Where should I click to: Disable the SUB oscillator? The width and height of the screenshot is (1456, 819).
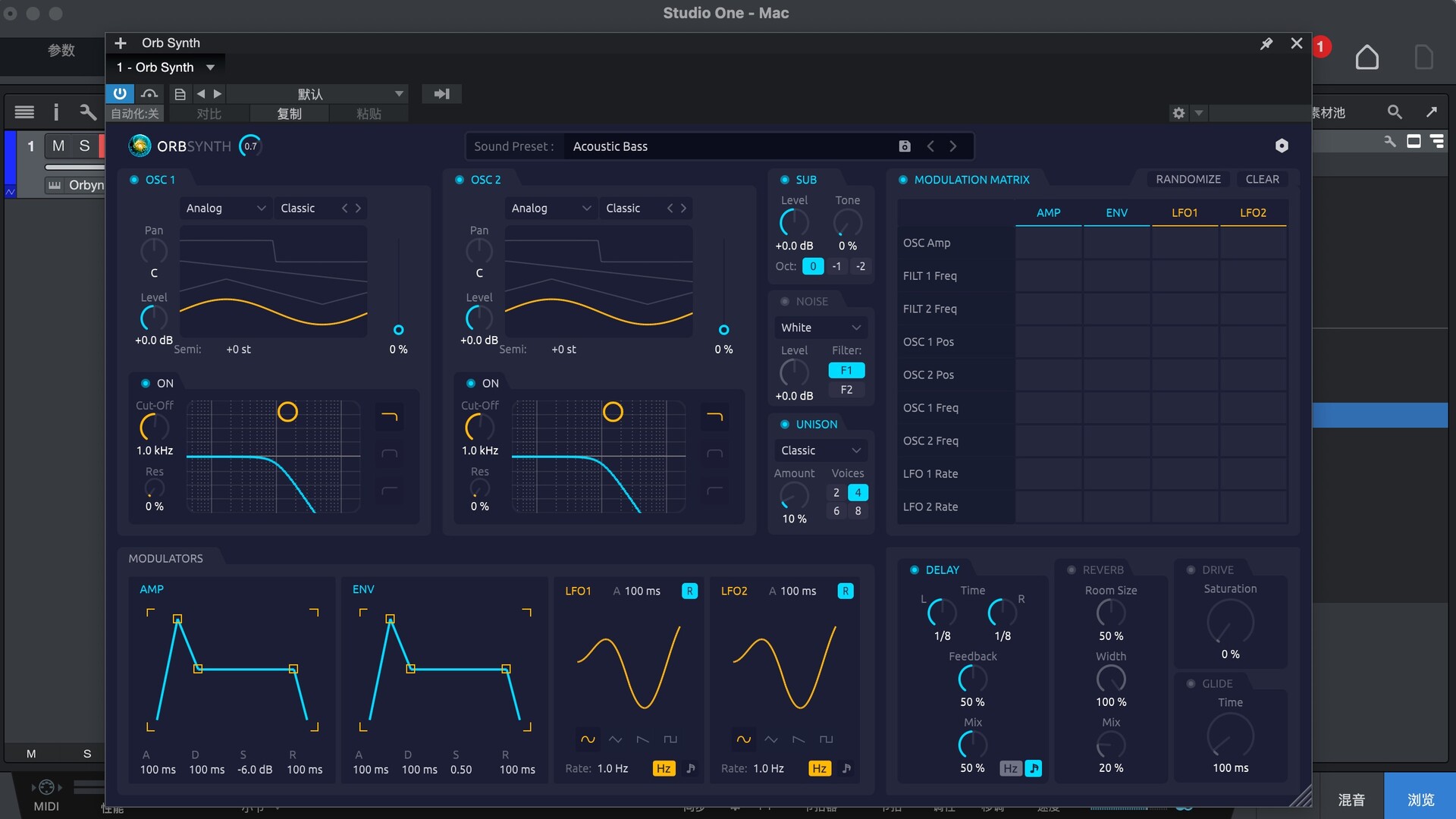[785, 180]
